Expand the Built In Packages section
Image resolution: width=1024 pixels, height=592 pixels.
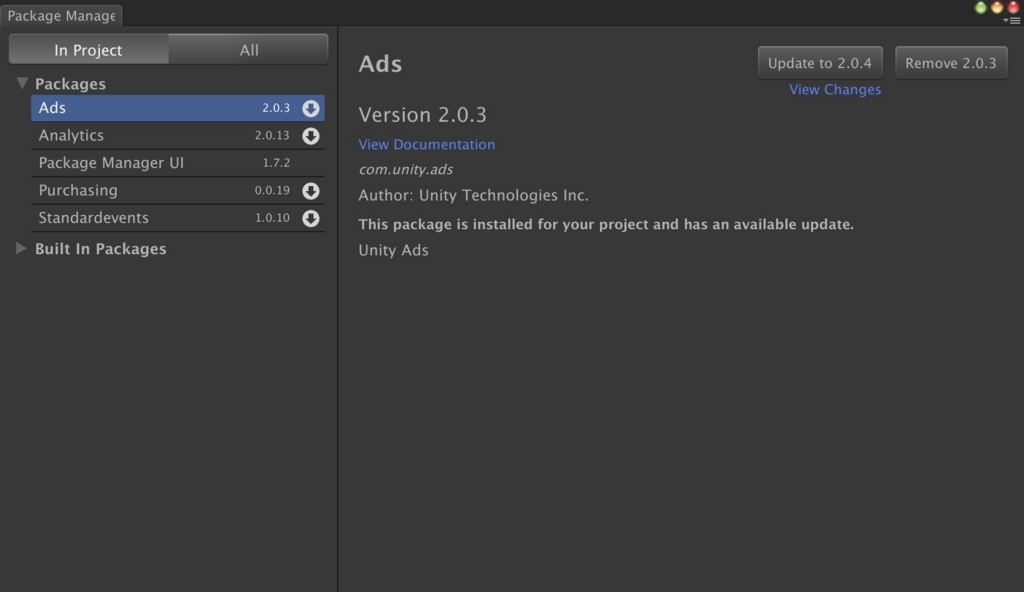coord(21,248)
